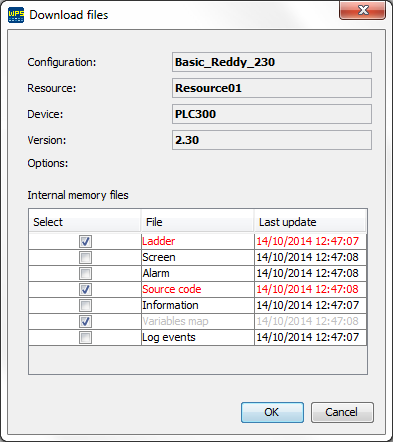The height and width of the screenshot is (442, 393).
Task: Click the Resource01 field
Action: (272, 88)
